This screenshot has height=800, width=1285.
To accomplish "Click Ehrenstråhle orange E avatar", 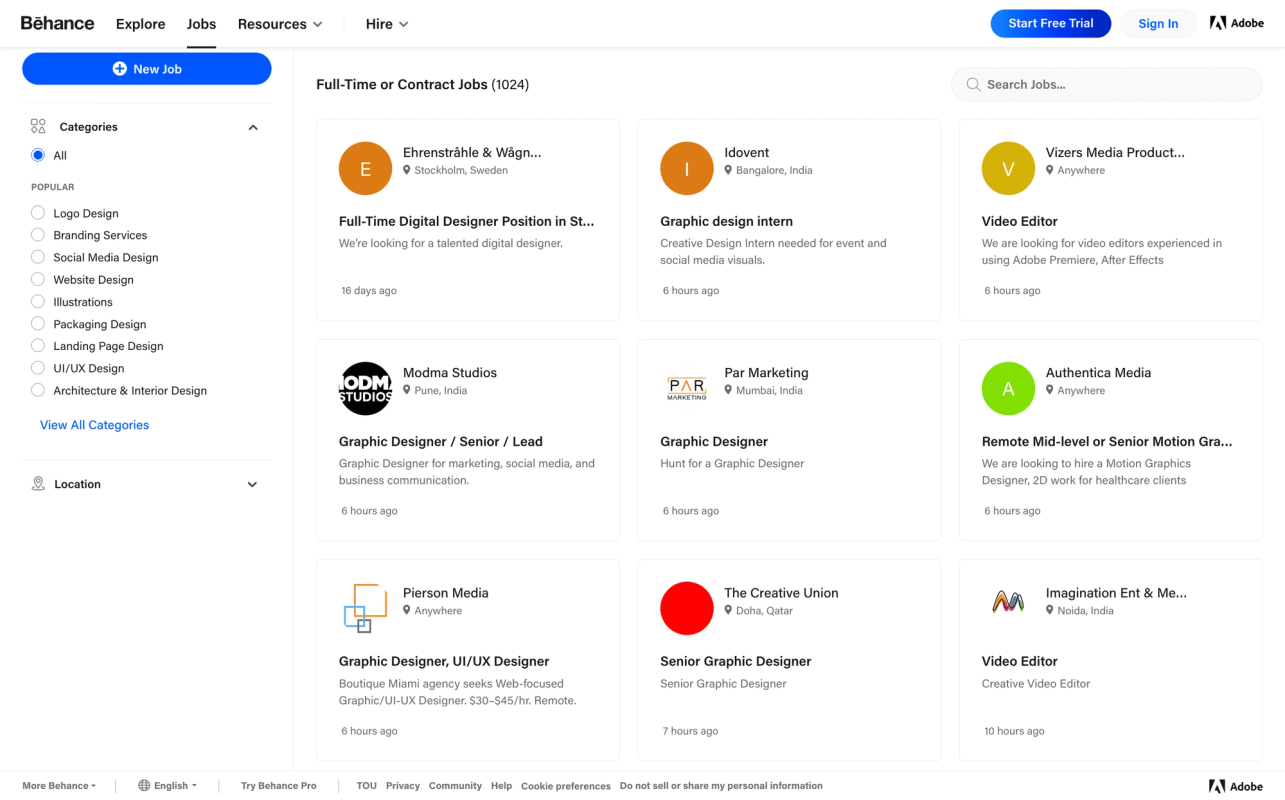I will point(365,168).
